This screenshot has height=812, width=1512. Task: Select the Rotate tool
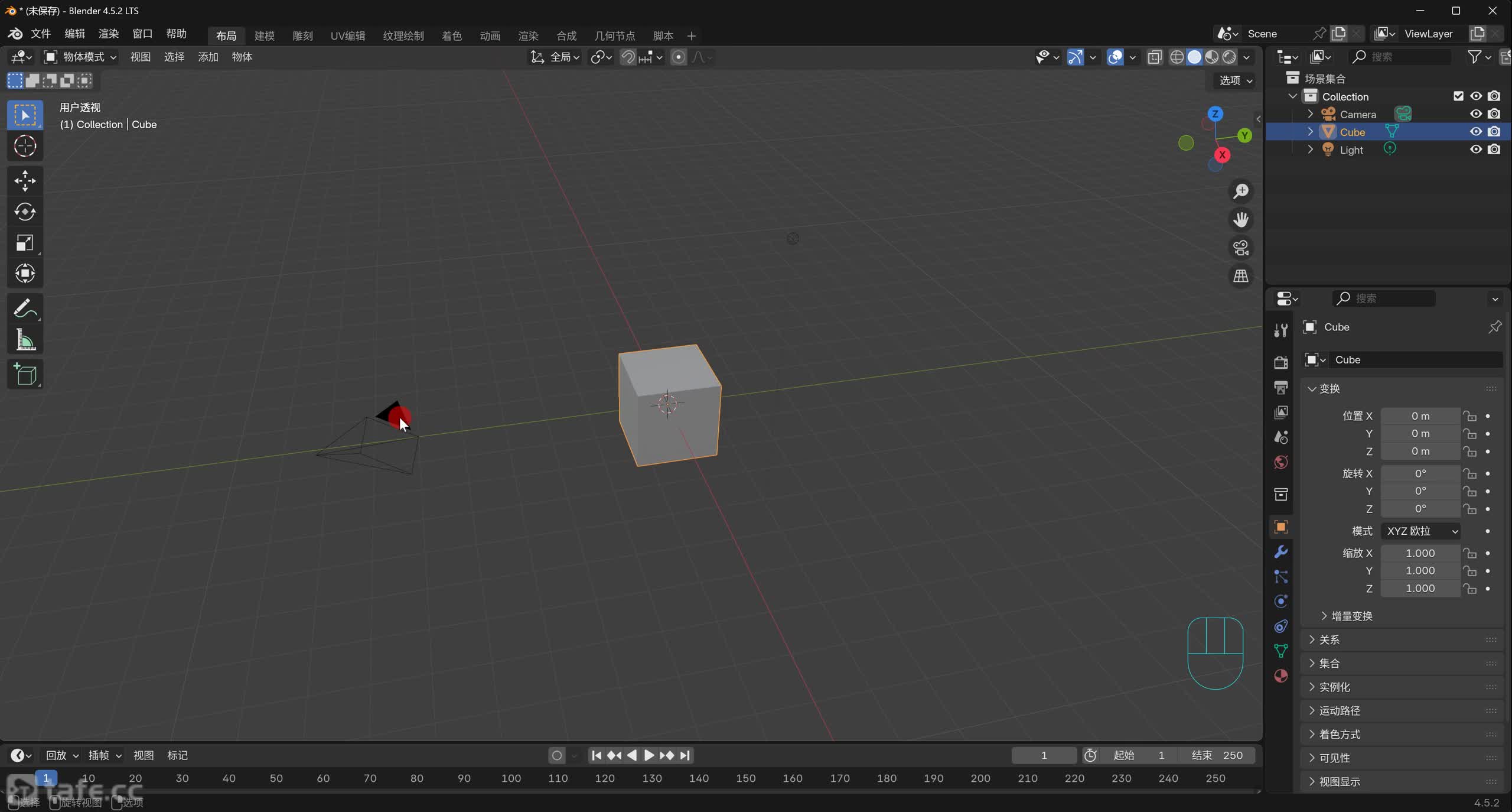[x=25, y=212]
